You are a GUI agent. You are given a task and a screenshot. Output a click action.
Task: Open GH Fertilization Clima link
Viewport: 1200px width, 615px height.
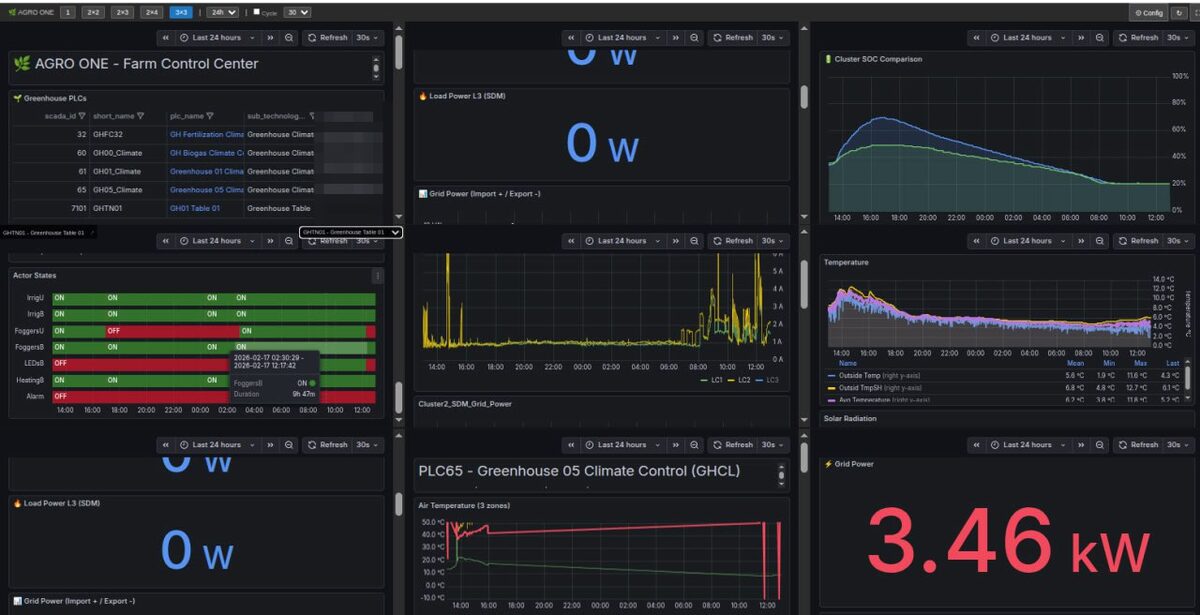click(x=207, y=134)
